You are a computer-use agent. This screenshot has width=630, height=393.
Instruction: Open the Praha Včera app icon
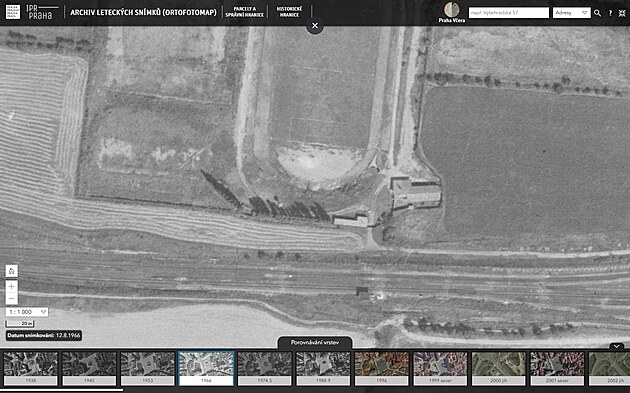tap(452, 12)
